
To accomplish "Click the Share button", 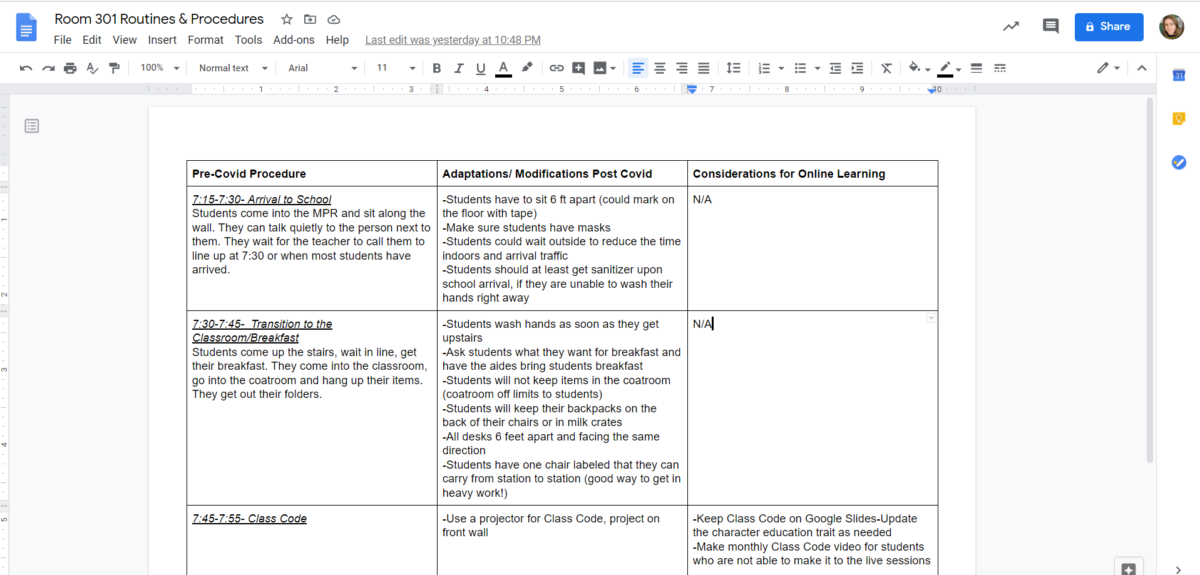I will 1108,27.
